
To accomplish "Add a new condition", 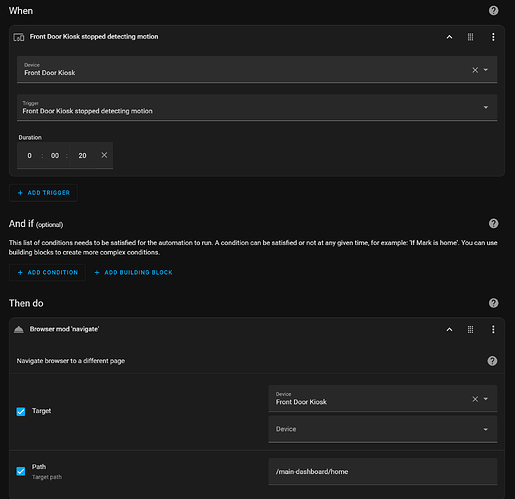I will 47,272.
